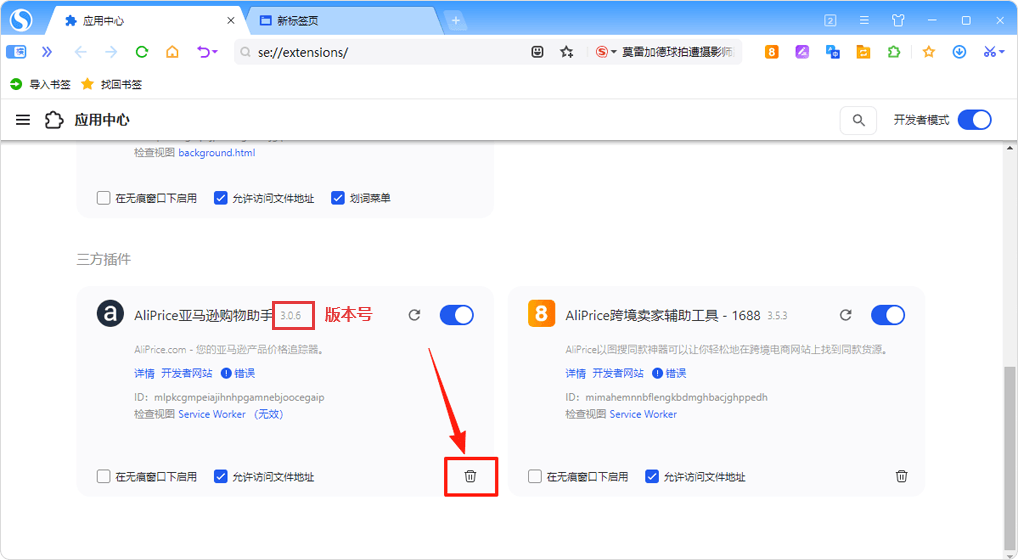Bookmark this page with the star icon
The image size is (1018, 560).
tap(567, 52)
